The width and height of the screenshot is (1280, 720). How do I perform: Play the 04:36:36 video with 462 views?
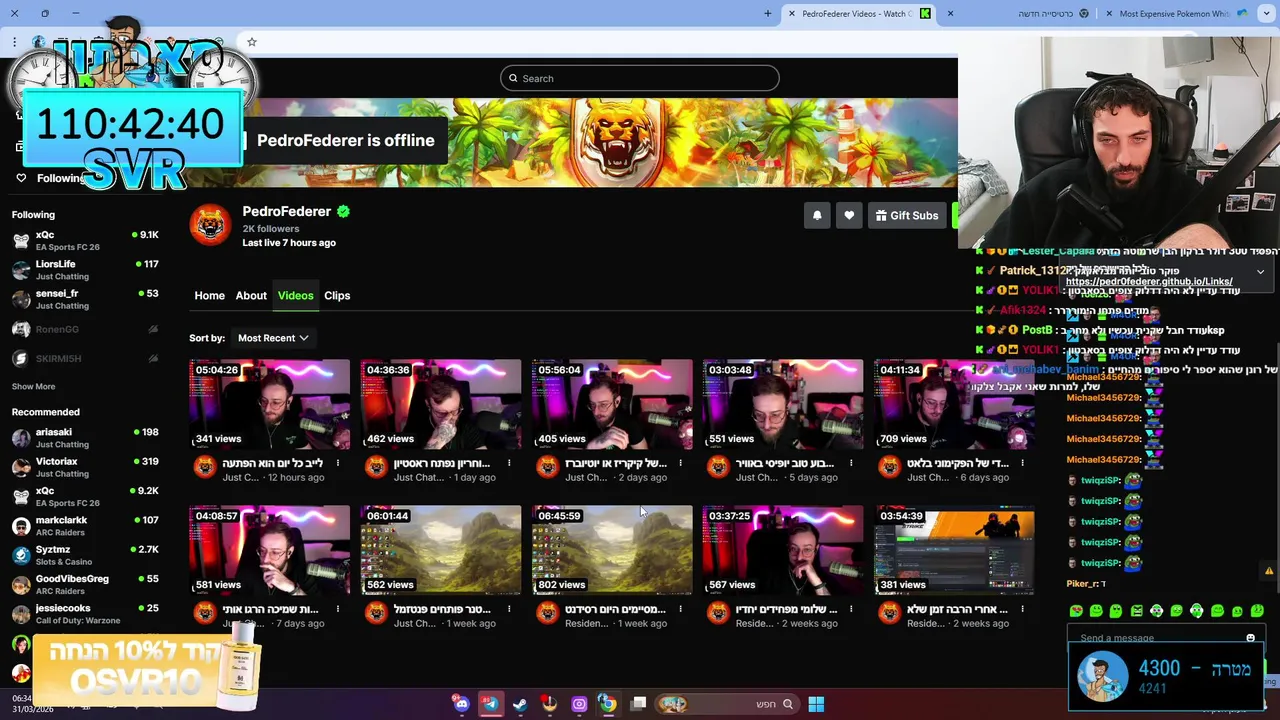pos(441,404)
